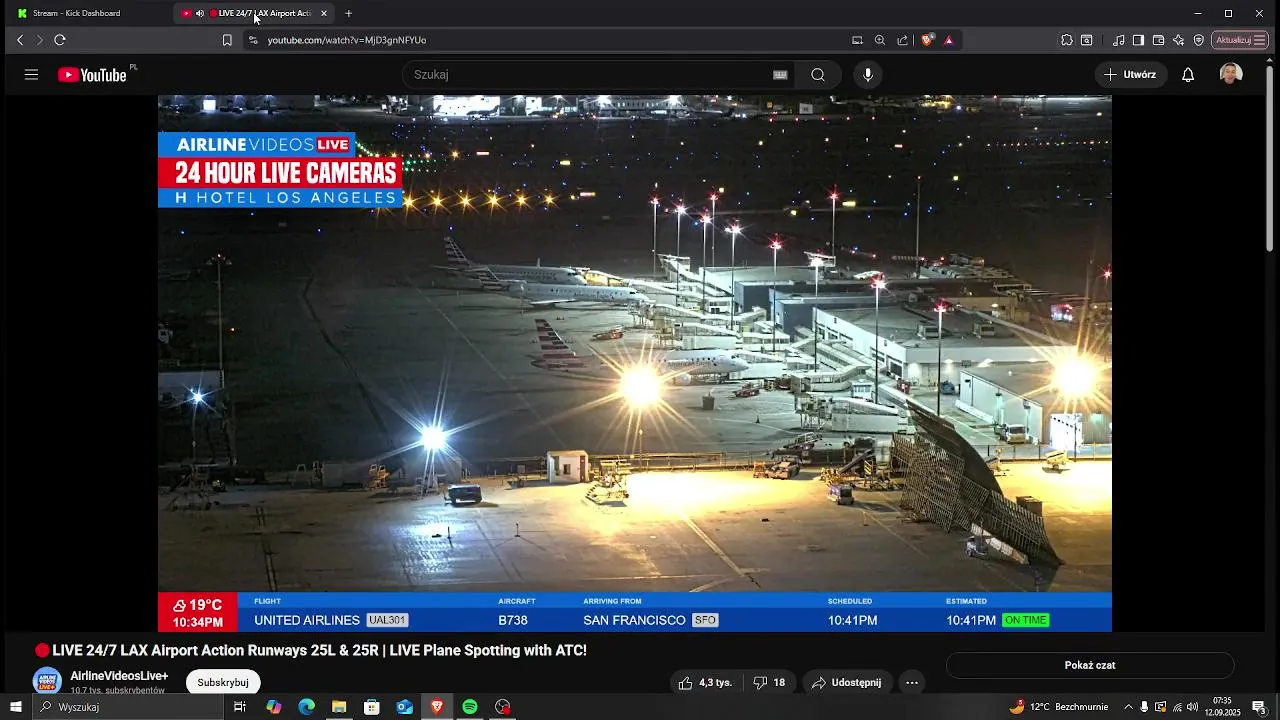
Task: Open OBS Studio from the taskbar
Action: tap(503, 707)
